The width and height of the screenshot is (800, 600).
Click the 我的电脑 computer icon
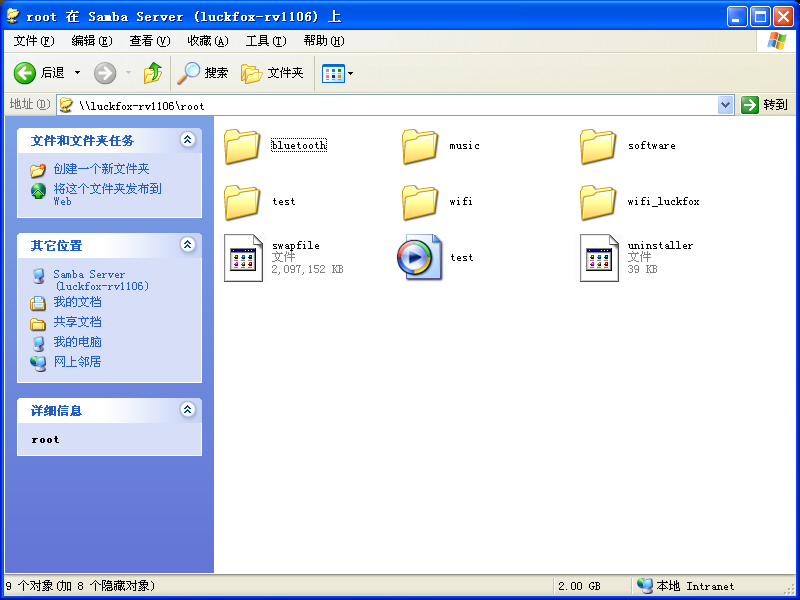coord(38,343)
